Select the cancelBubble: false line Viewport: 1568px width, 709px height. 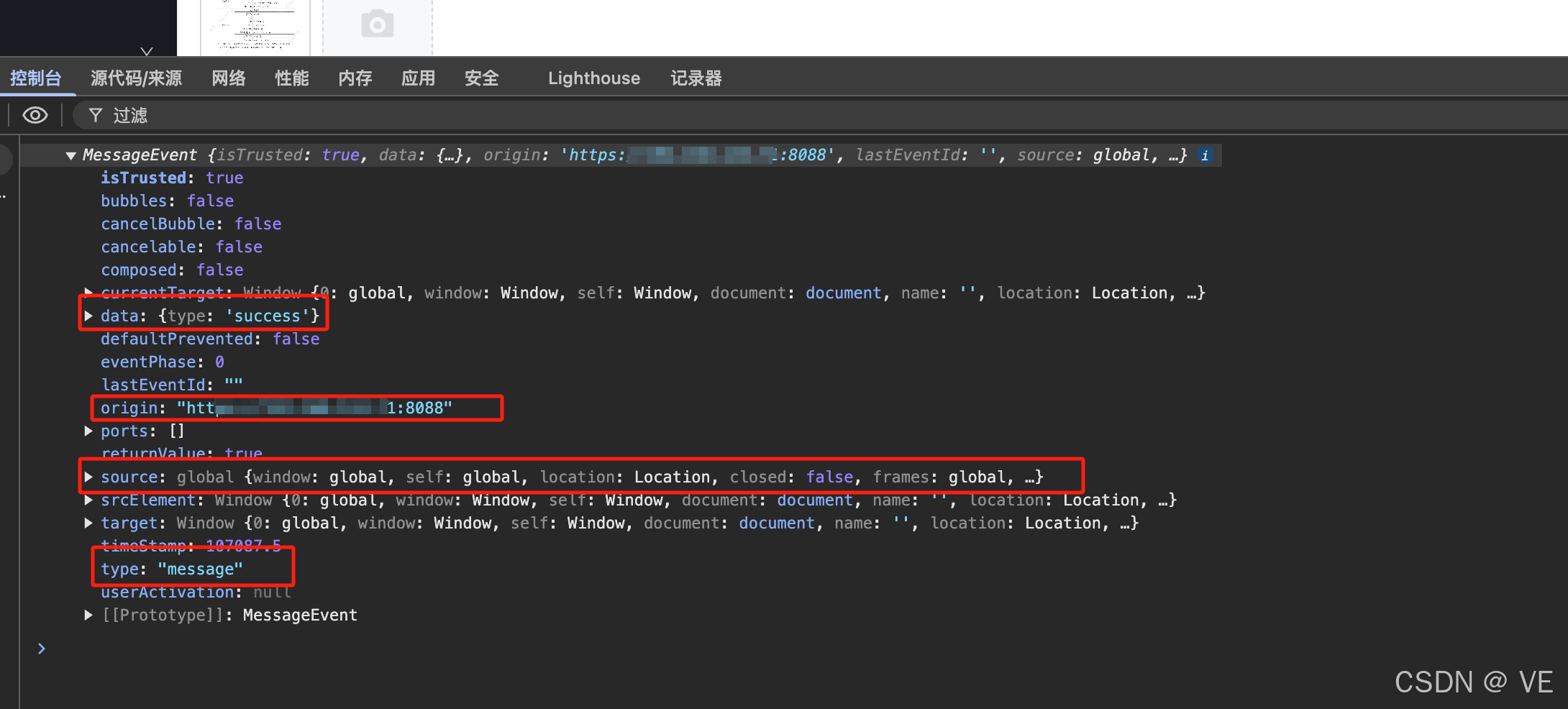191,224
